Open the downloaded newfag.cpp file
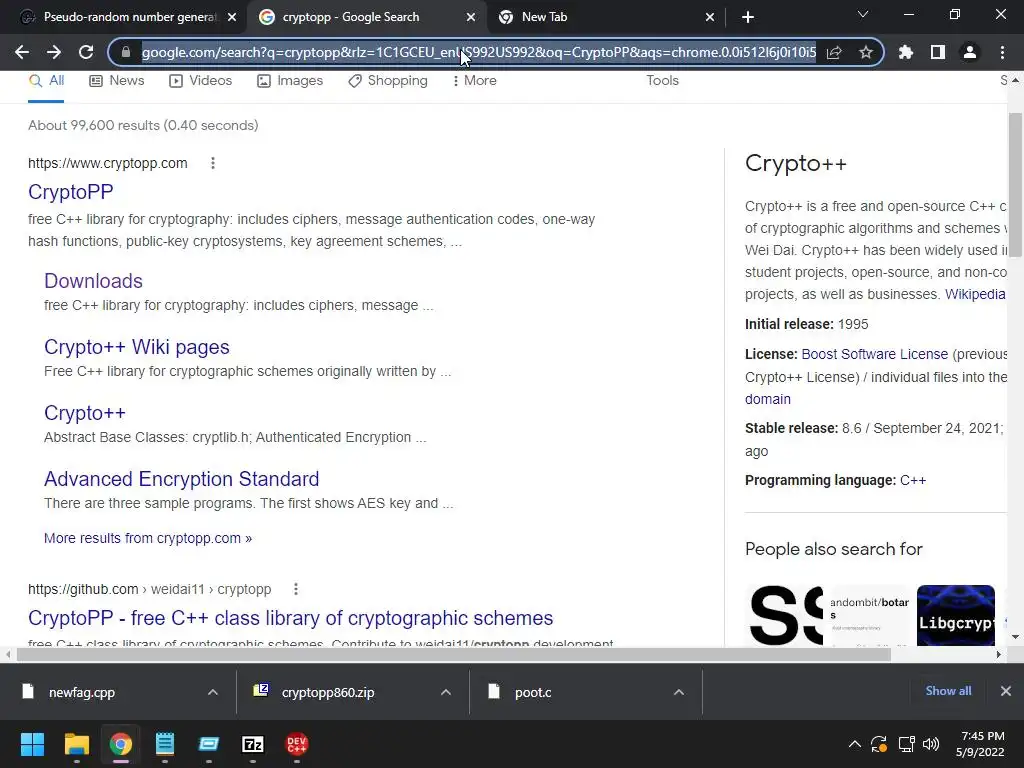 click(x=82, y=692)
